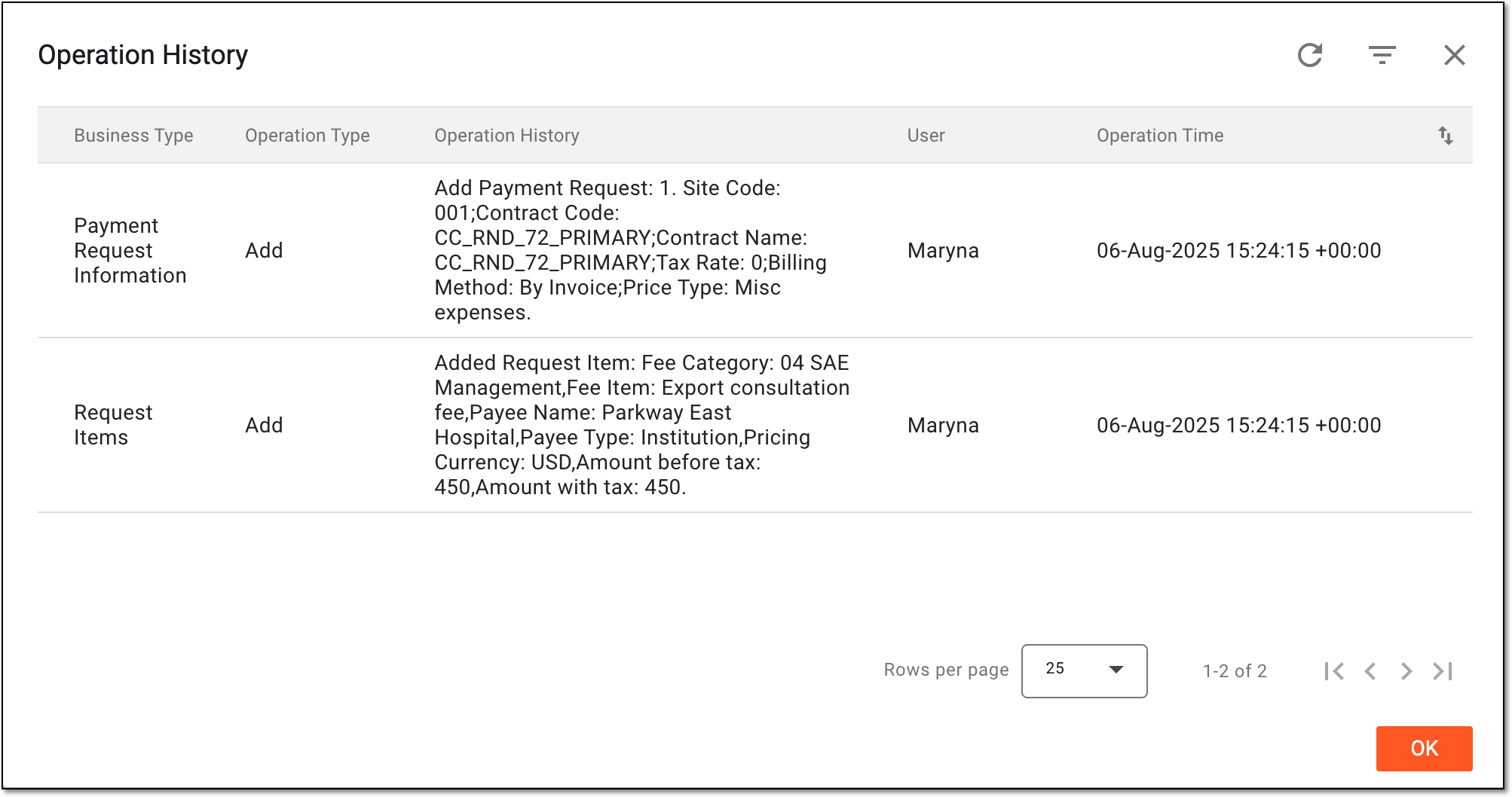Image resolution: width=1512 pixels, height=797 pixels.
Task: Click the Rows per page label
Action: pyautogui.click(x=946, y=670)
